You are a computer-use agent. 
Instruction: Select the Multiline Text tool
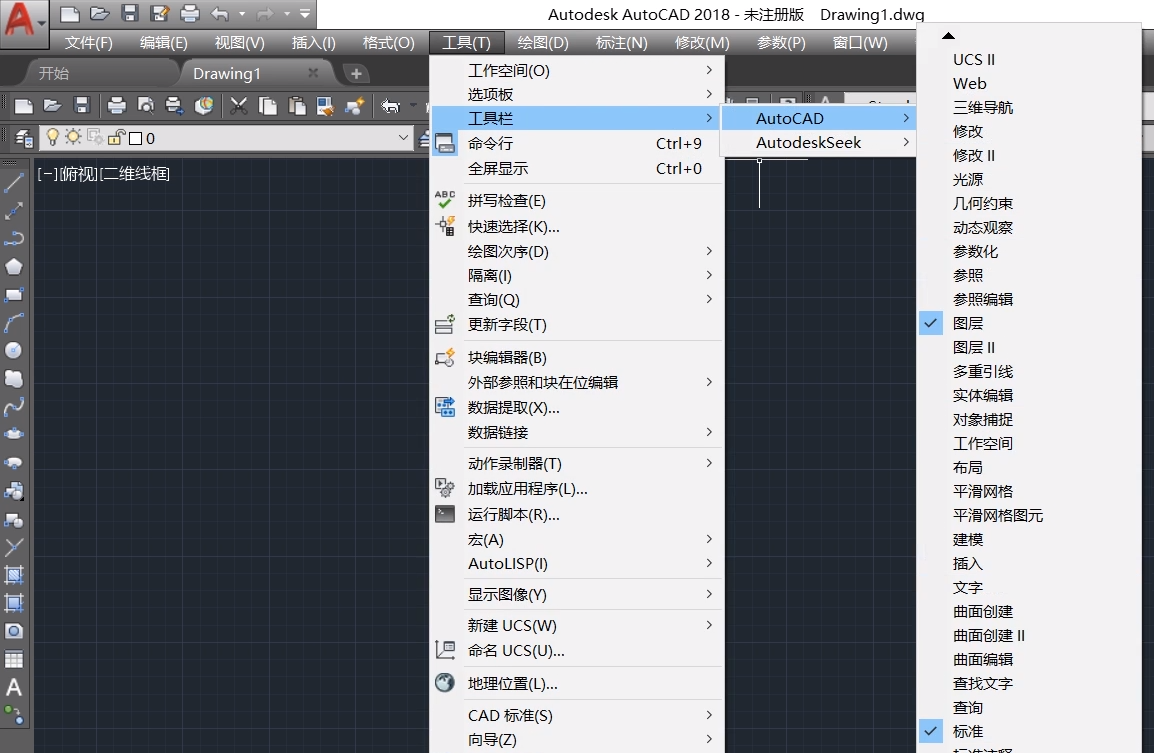pyautogui.click(x=13, y=686)
